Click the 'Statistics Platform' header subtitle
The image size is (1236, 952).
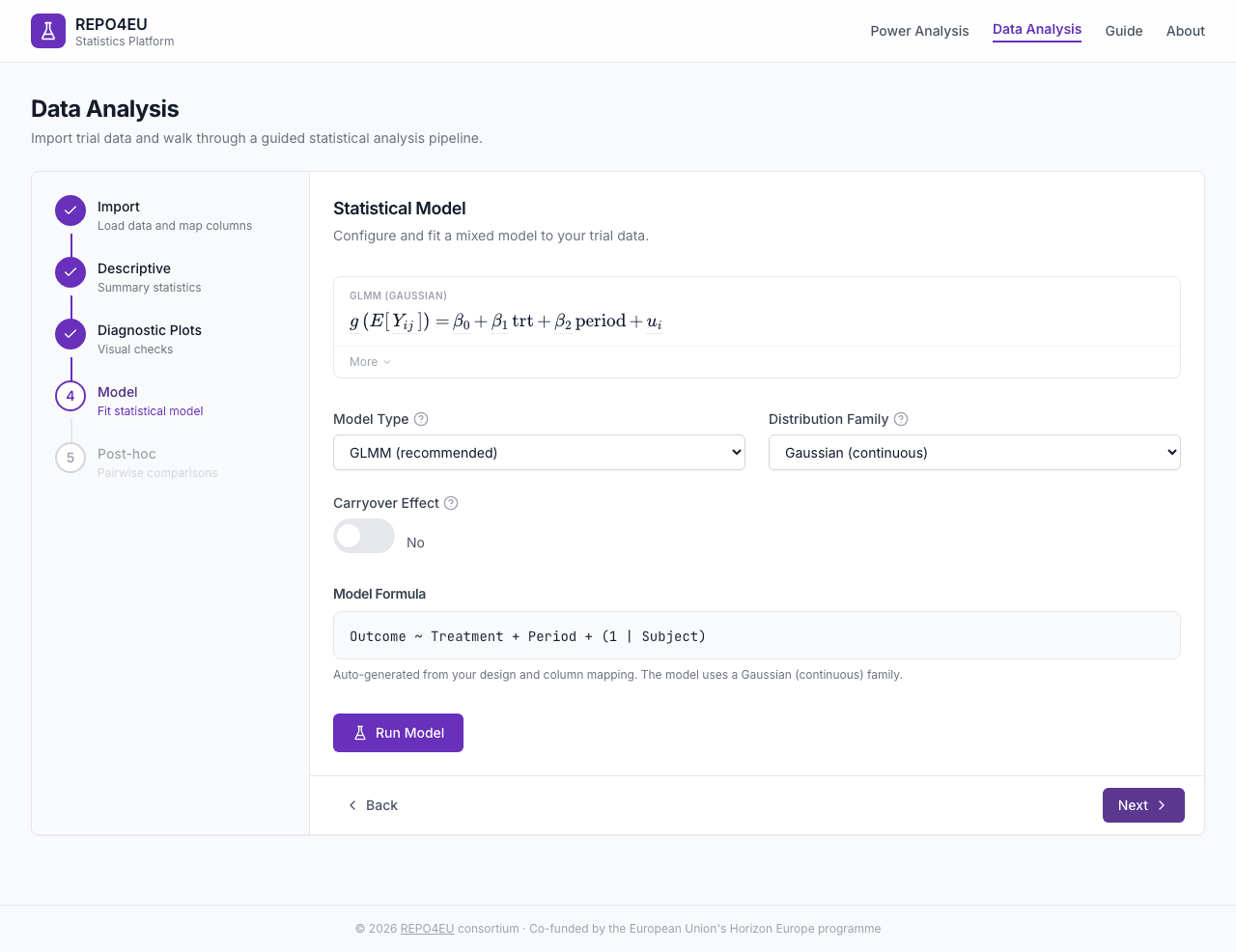125,42
